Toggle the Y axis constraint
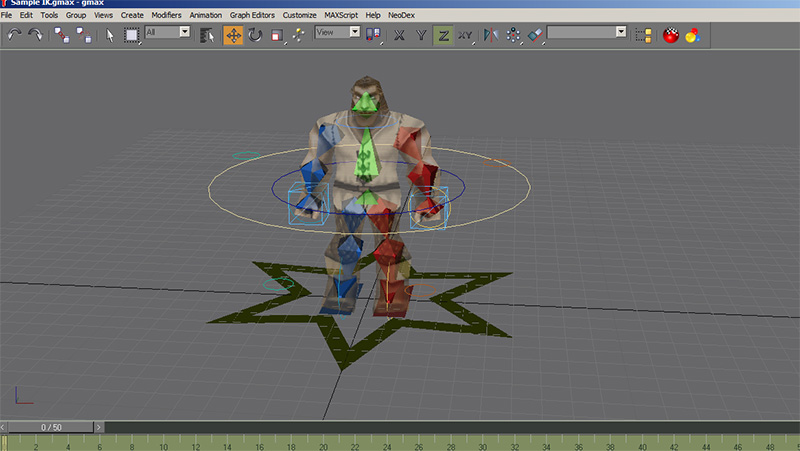The image size is (800, 451). point(421,35)
